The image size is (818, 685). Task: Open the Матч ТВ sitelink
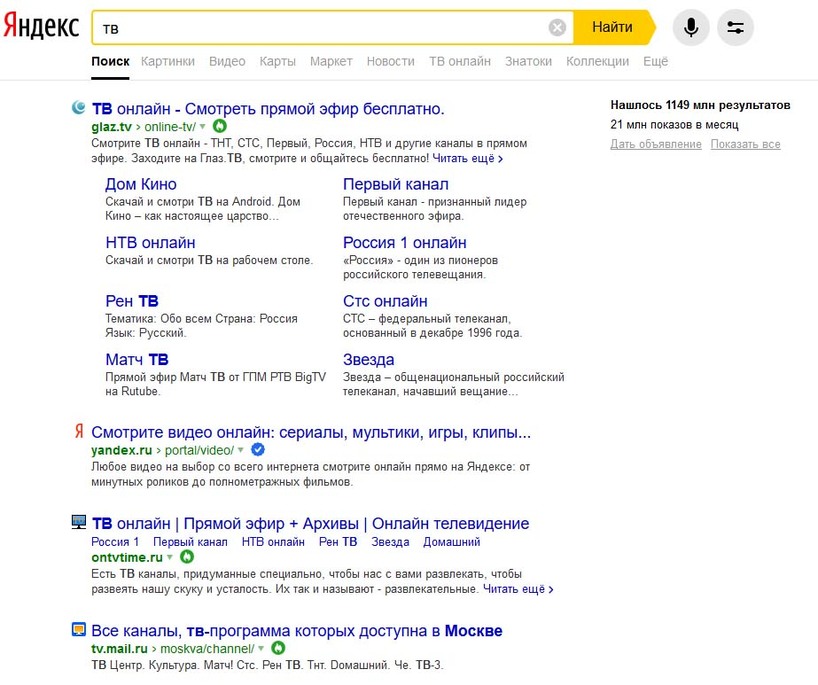coord(137,359)
